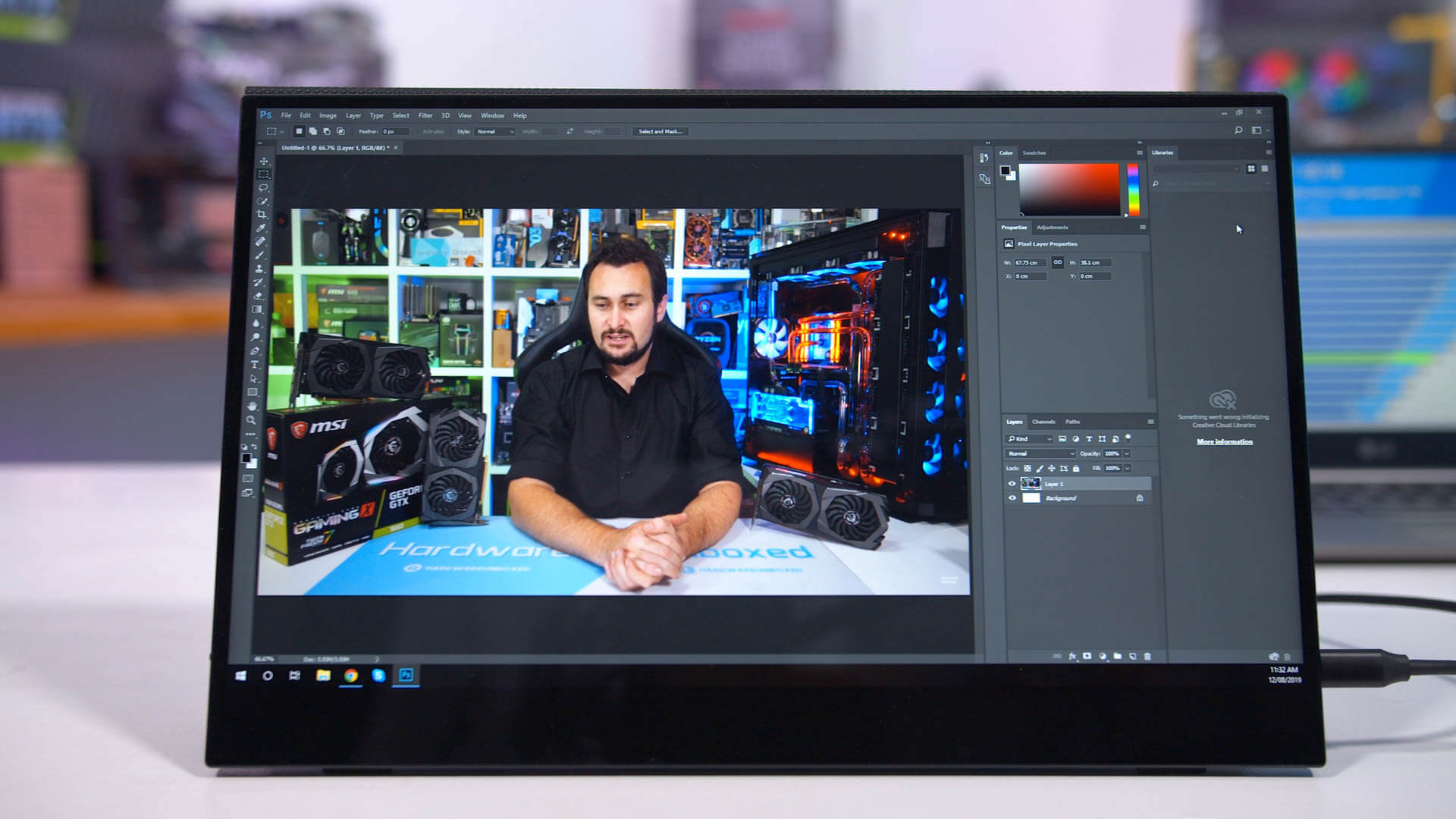1456x819 pixels.
Task: Select the Lasso tool
Action: (x=263, y=187)
